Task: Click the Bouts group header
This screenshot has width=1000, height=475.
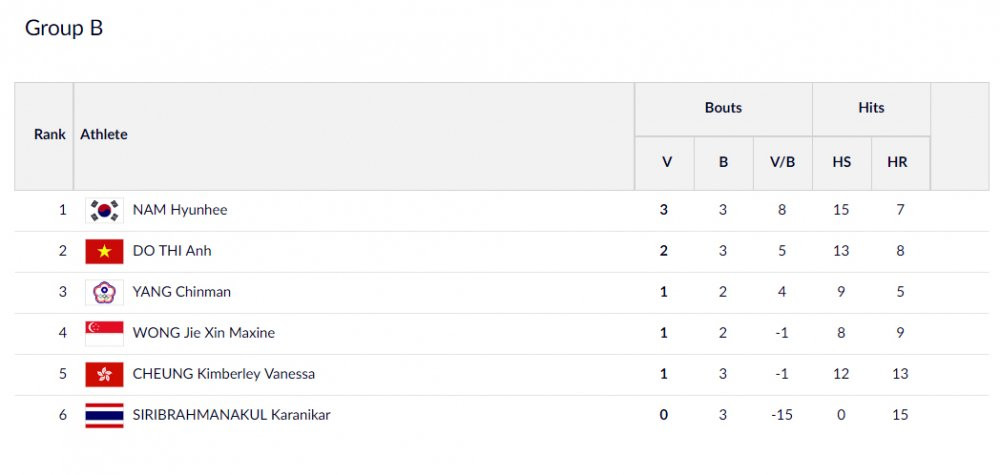Action: (x=723, y=108)
